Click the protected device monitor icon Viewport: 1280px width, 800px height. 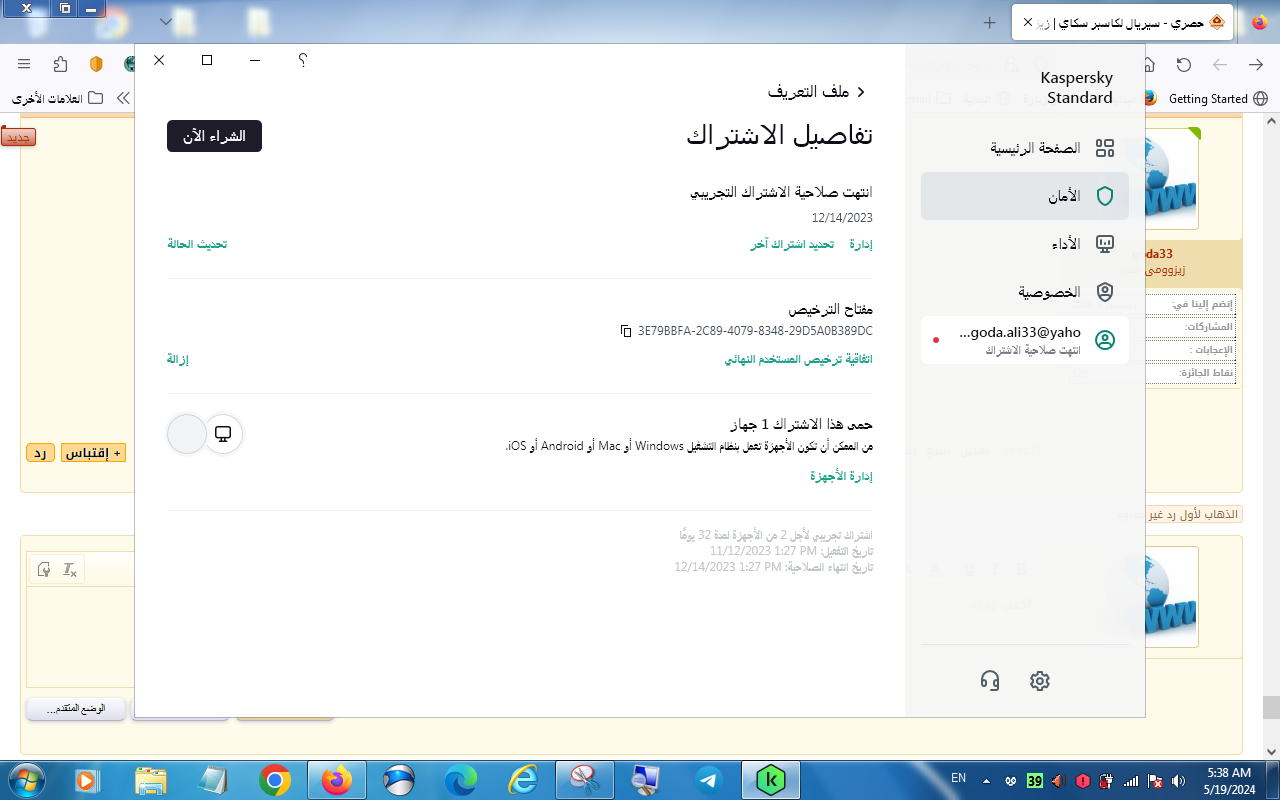[223, 434]
